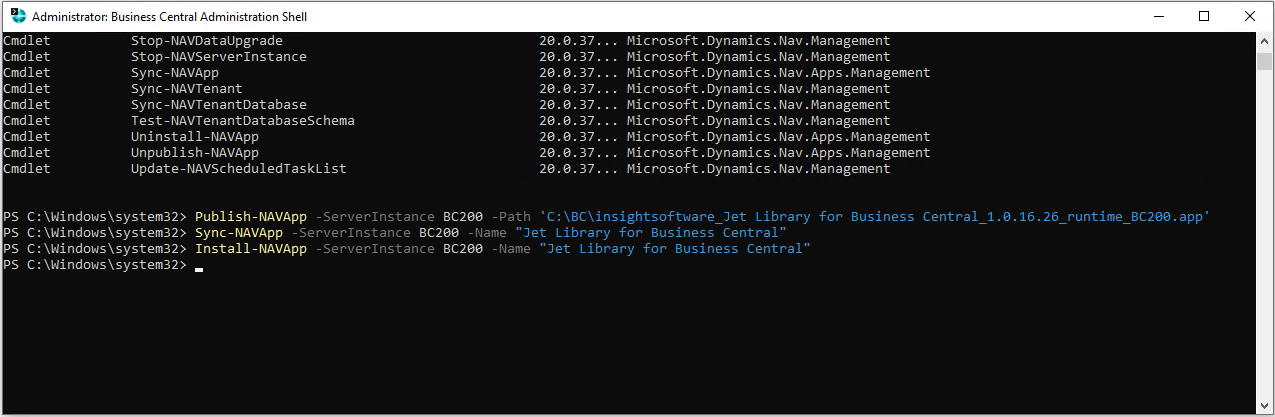
Task: Click the scrollbar down arrow
Action: click(1264, 405)
